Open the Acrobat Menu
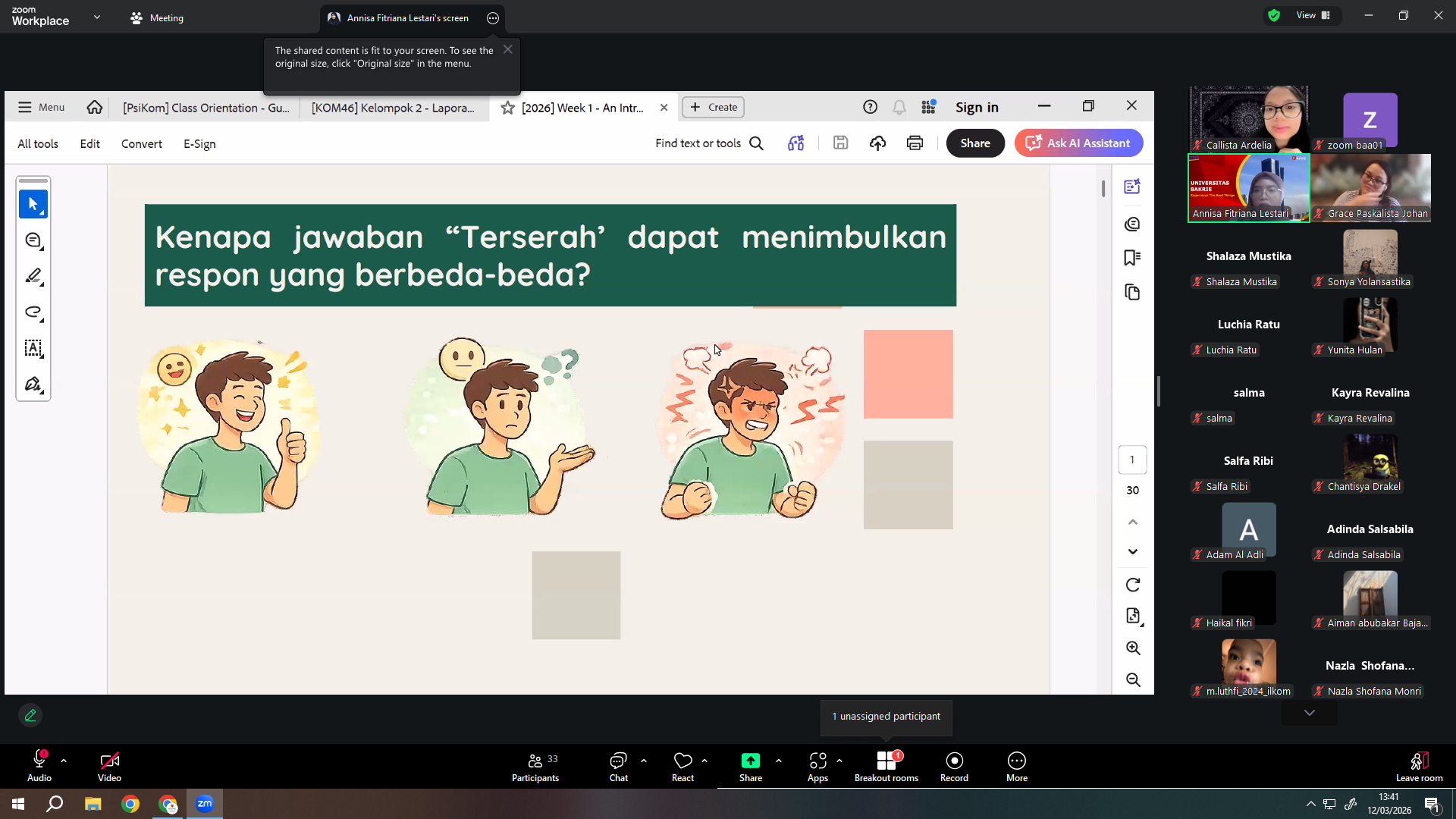The width and height of the screenshot is (1456, 819). [x=42, y=107]
